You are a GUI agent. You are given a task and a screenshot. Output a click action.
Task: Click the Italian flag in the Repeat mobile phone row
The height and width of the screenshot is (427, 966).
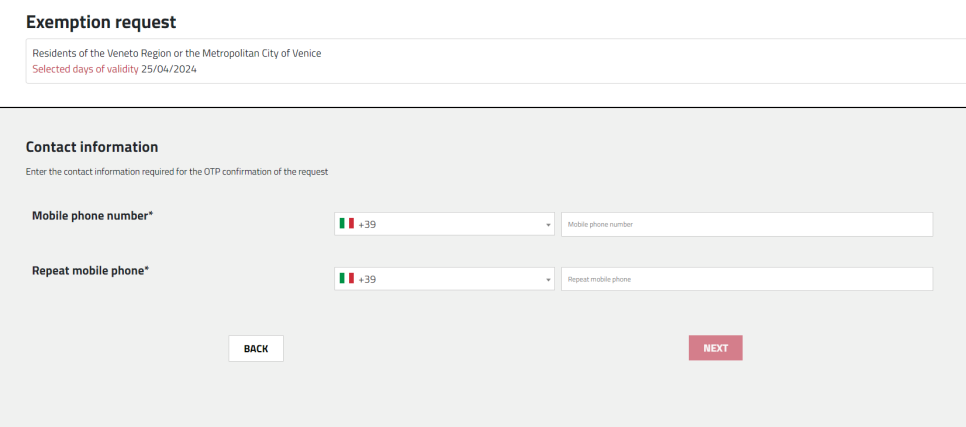coord(347,279)
